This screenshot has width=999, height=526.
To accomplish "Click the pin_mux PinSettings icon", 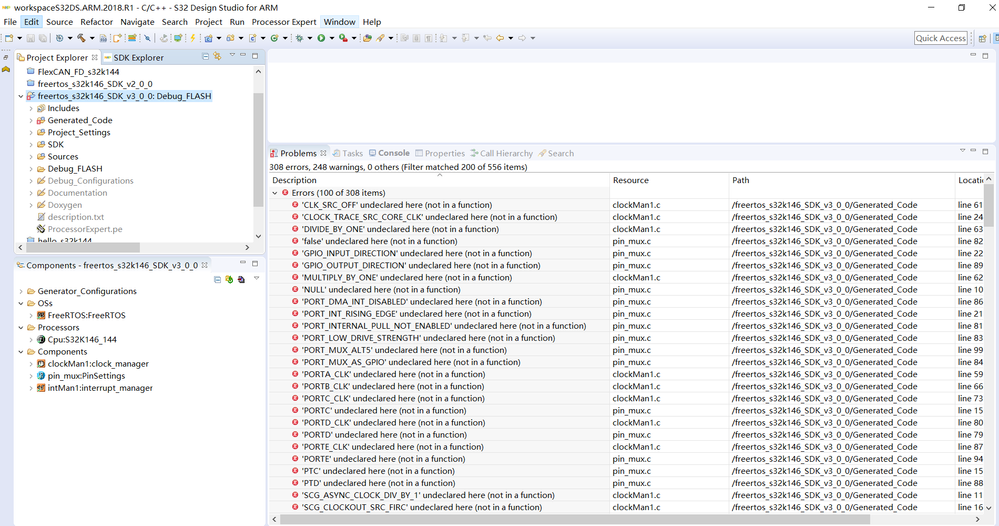I will 41,376.
